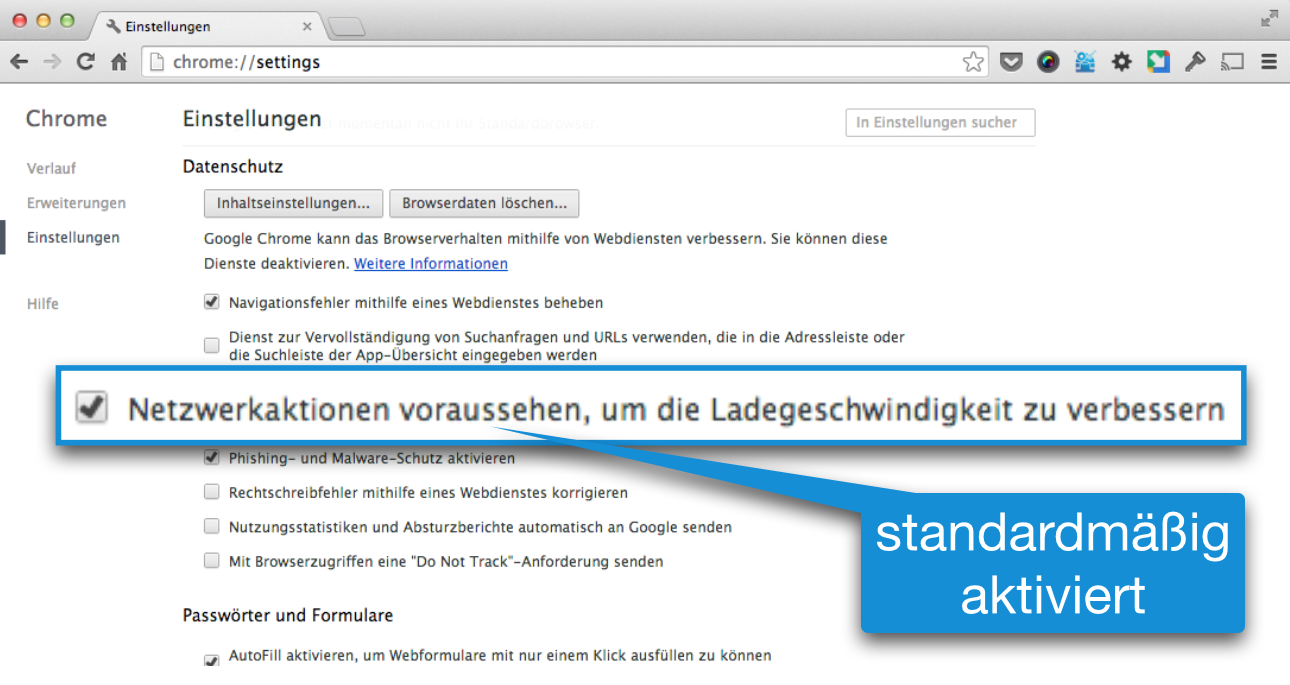Click the Inhaltseinstellungen... button

(293, 203)
